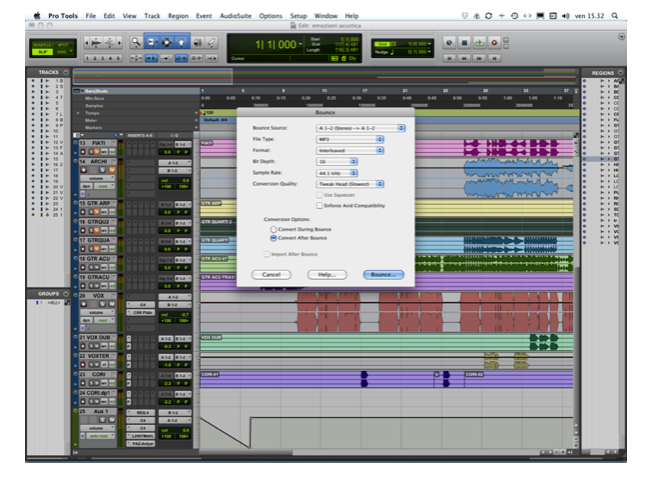Click the Go to End transport button
652x480 pixels.
[494, 58]
